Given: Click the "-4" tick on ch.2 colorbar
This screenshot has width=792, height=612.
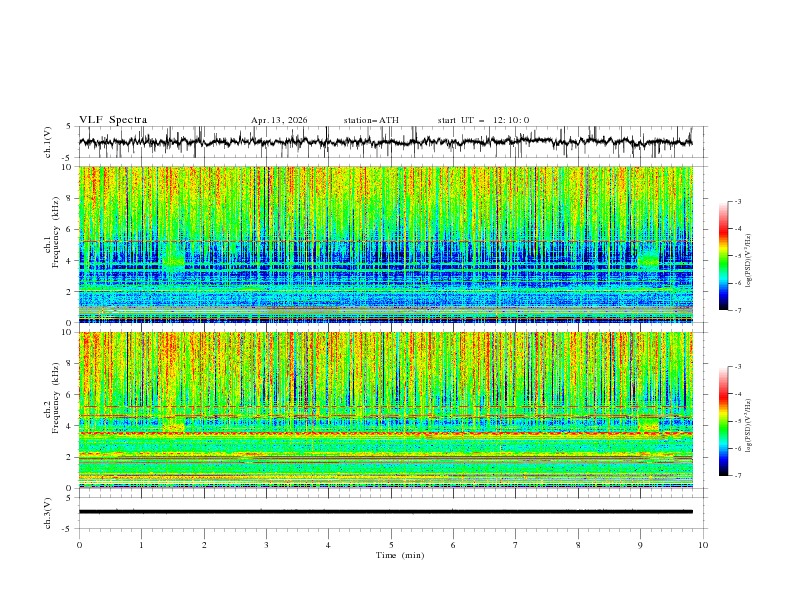Looking at the screenshot, I should [x=737, y=394].
